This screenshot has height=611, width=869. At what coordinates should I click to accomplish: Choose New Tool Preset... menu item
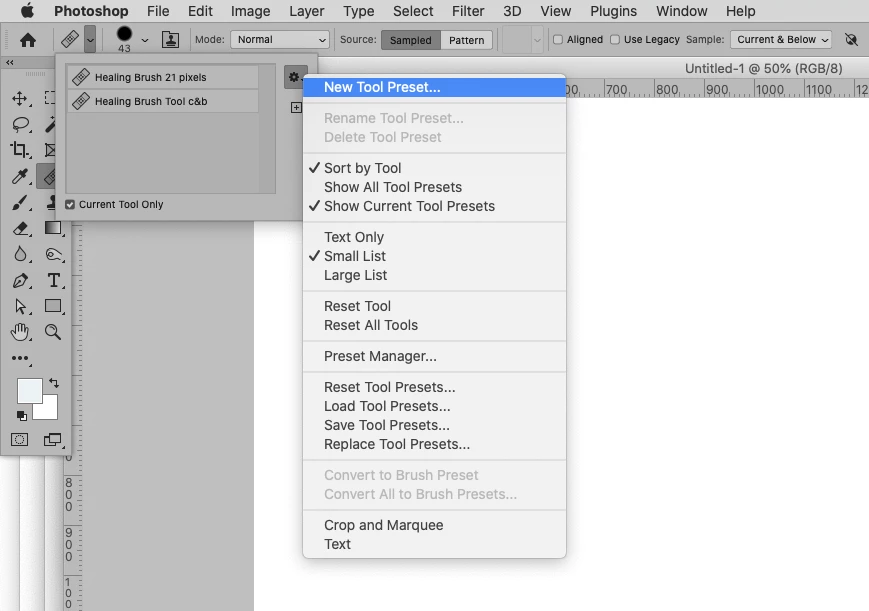point(434,87)
